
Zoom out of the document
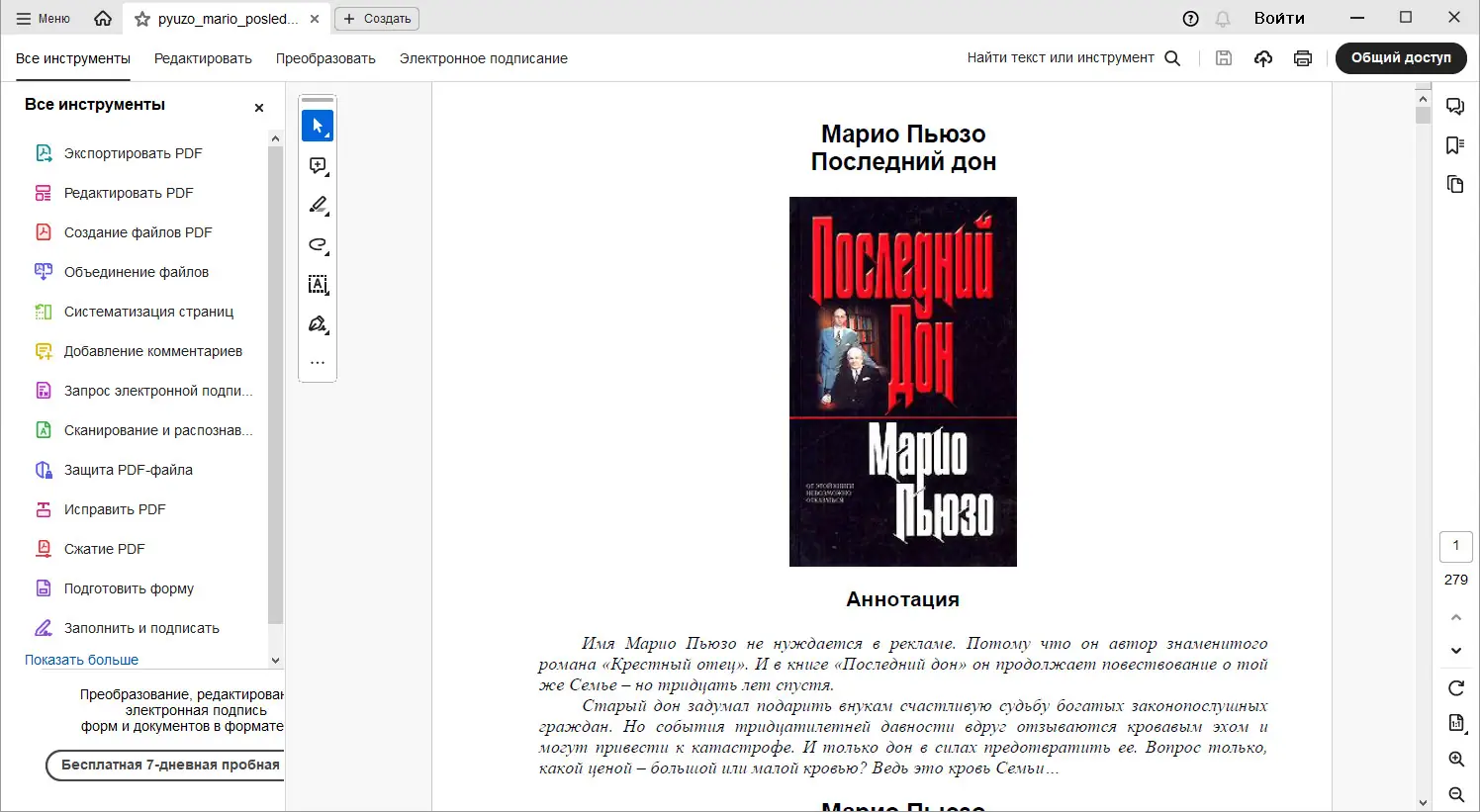coord(1456,794)
